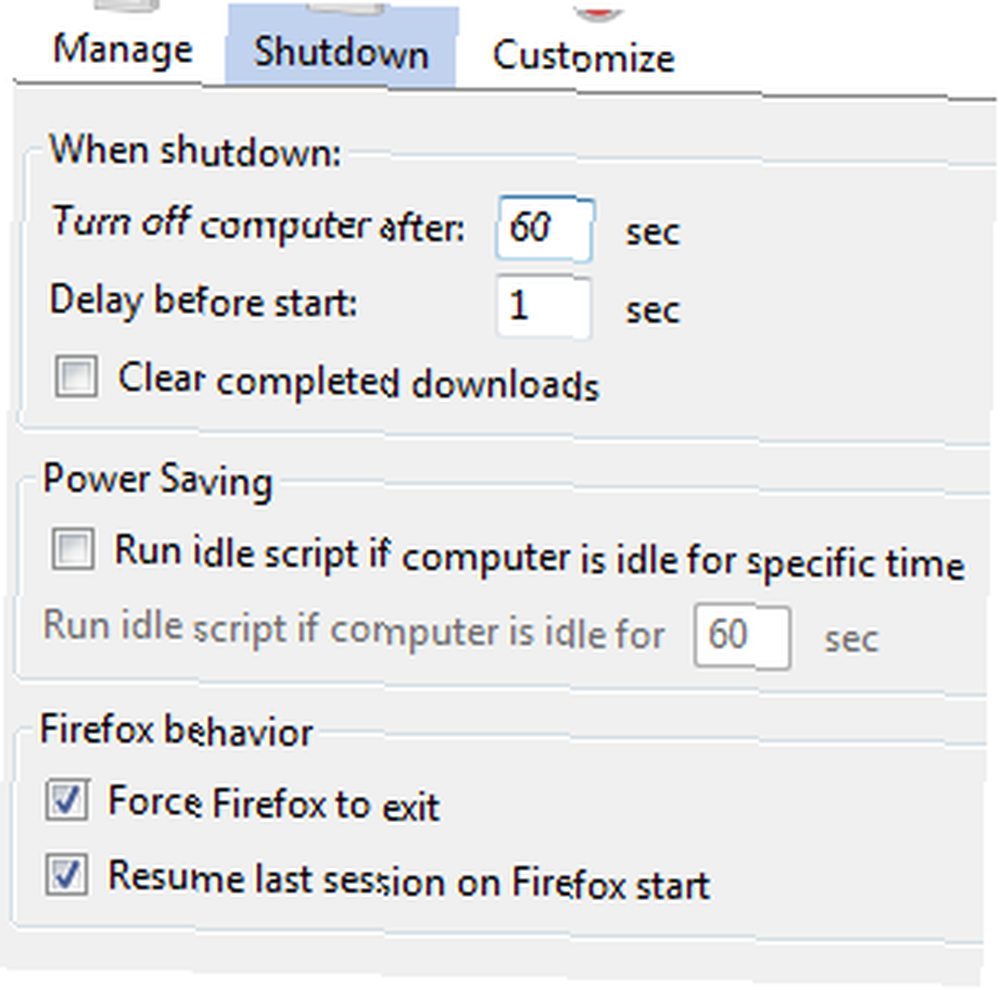Focus the Turn off computer after field
The image size is (1000, 990).
tap(545, 229)
